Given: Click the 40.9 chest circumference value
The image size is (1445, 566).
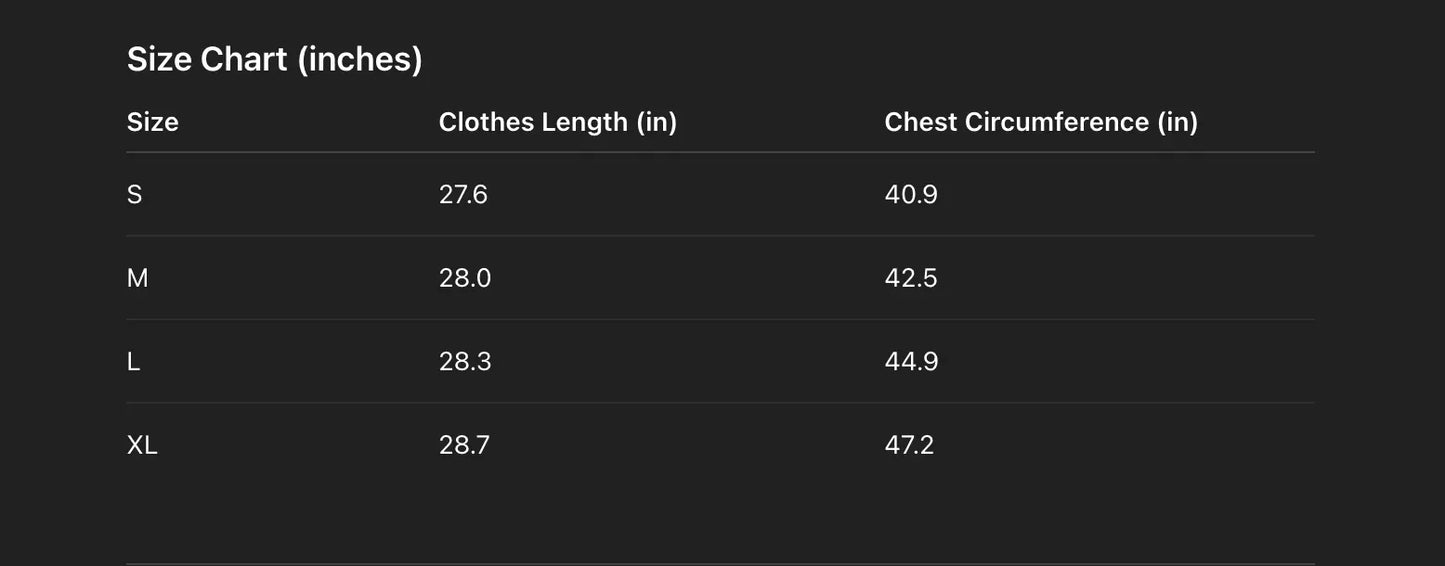Looking at the screenshot, I should 911,194.
